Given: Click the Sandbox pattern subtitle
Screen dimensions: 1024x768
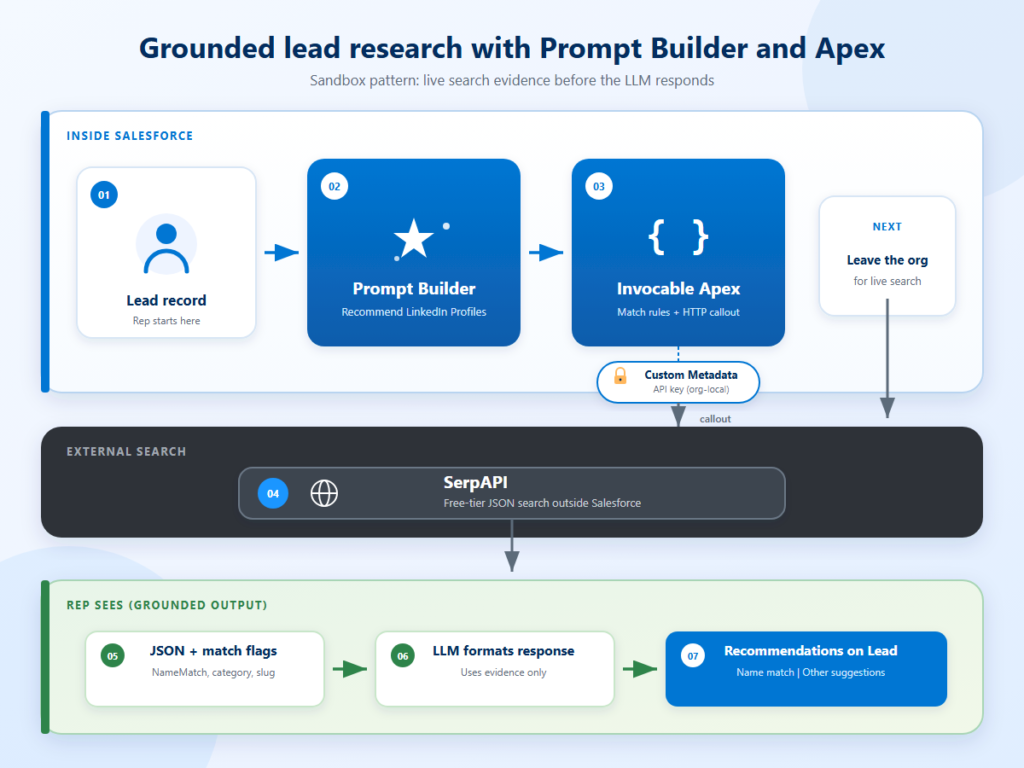Looking at the screenshot, I should click(x=511, y=80).
